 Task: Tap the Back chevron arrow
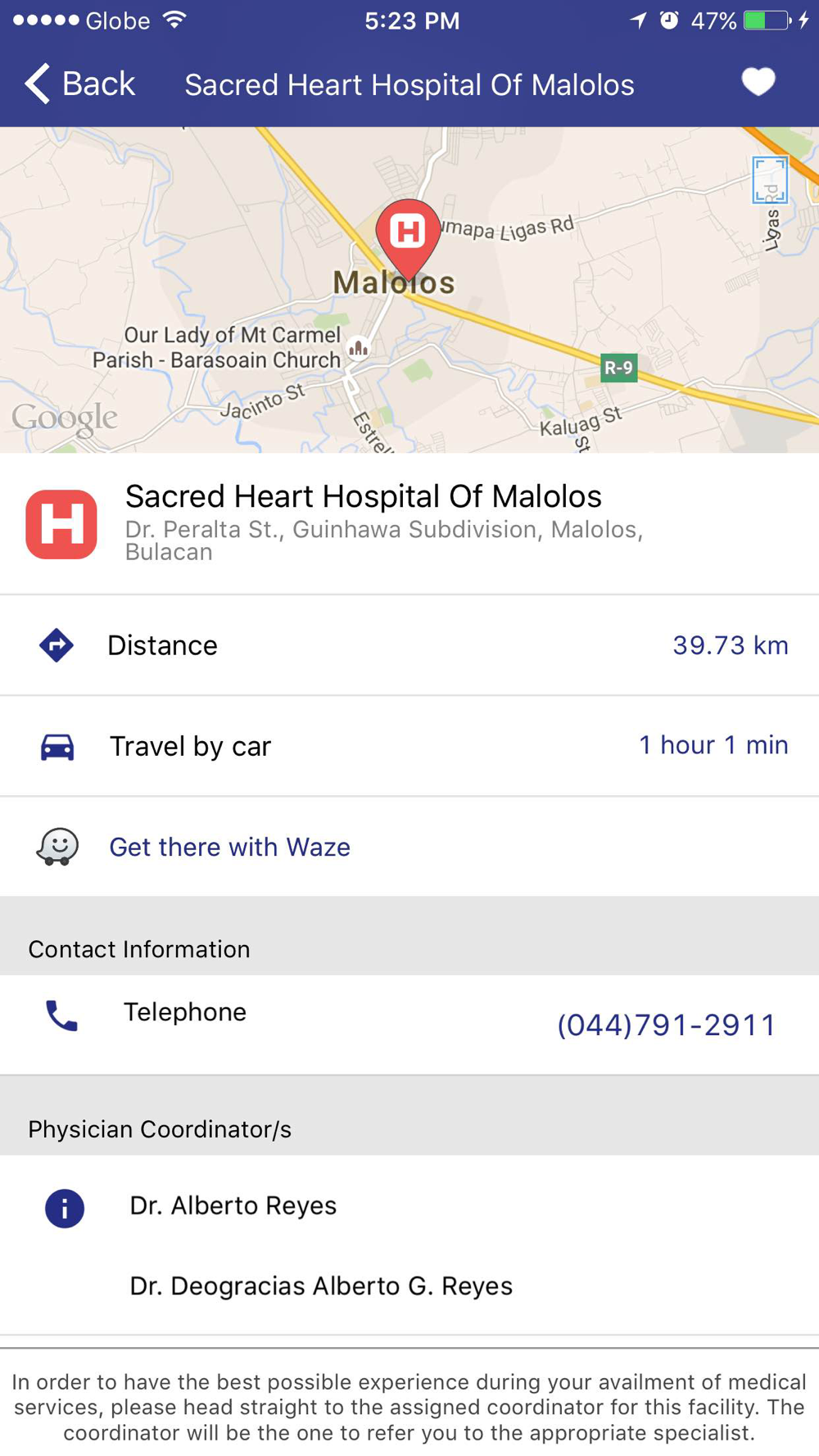[x=37, y=84]
